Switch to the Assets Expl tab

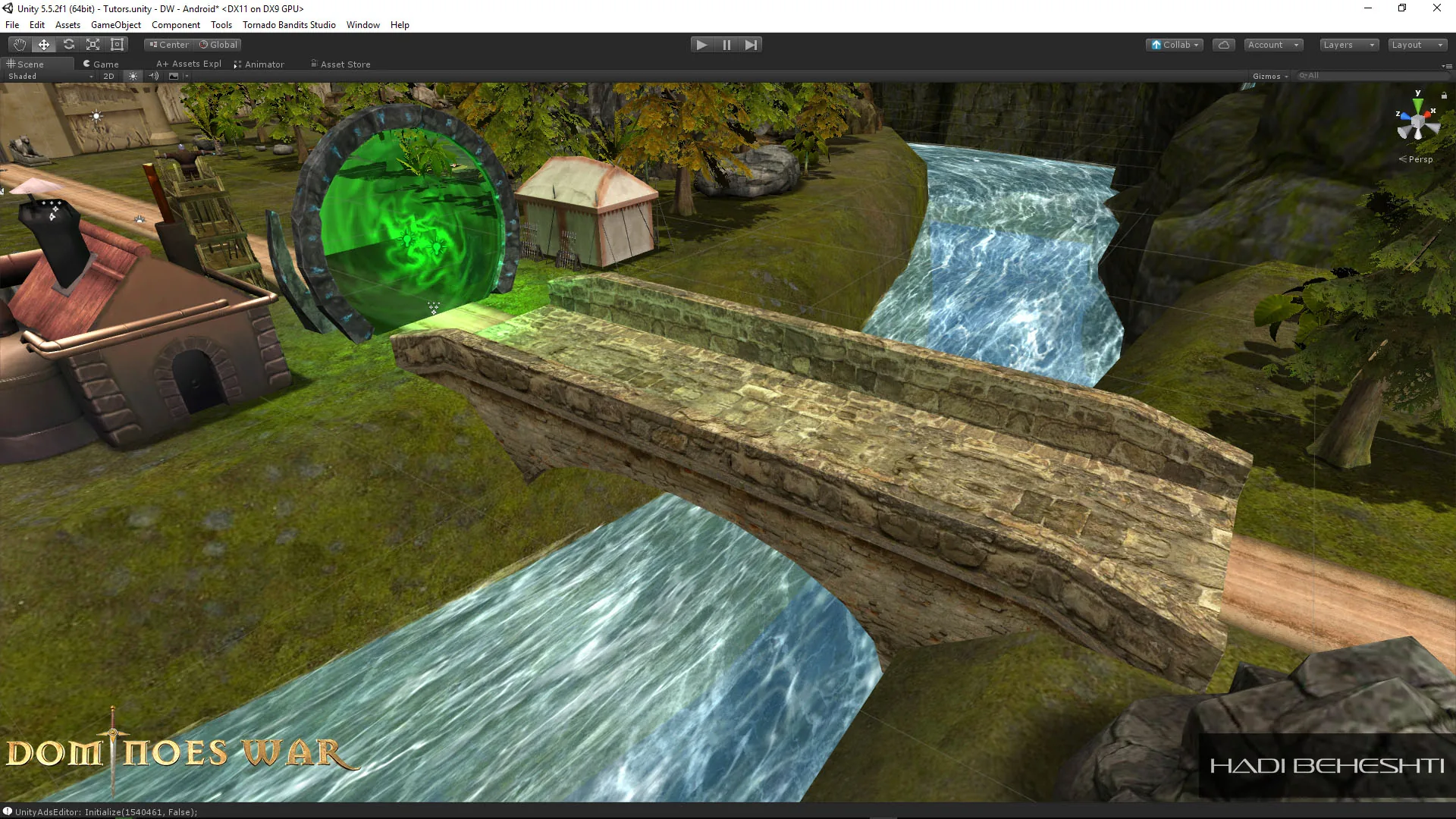click(x=189, y=64)
